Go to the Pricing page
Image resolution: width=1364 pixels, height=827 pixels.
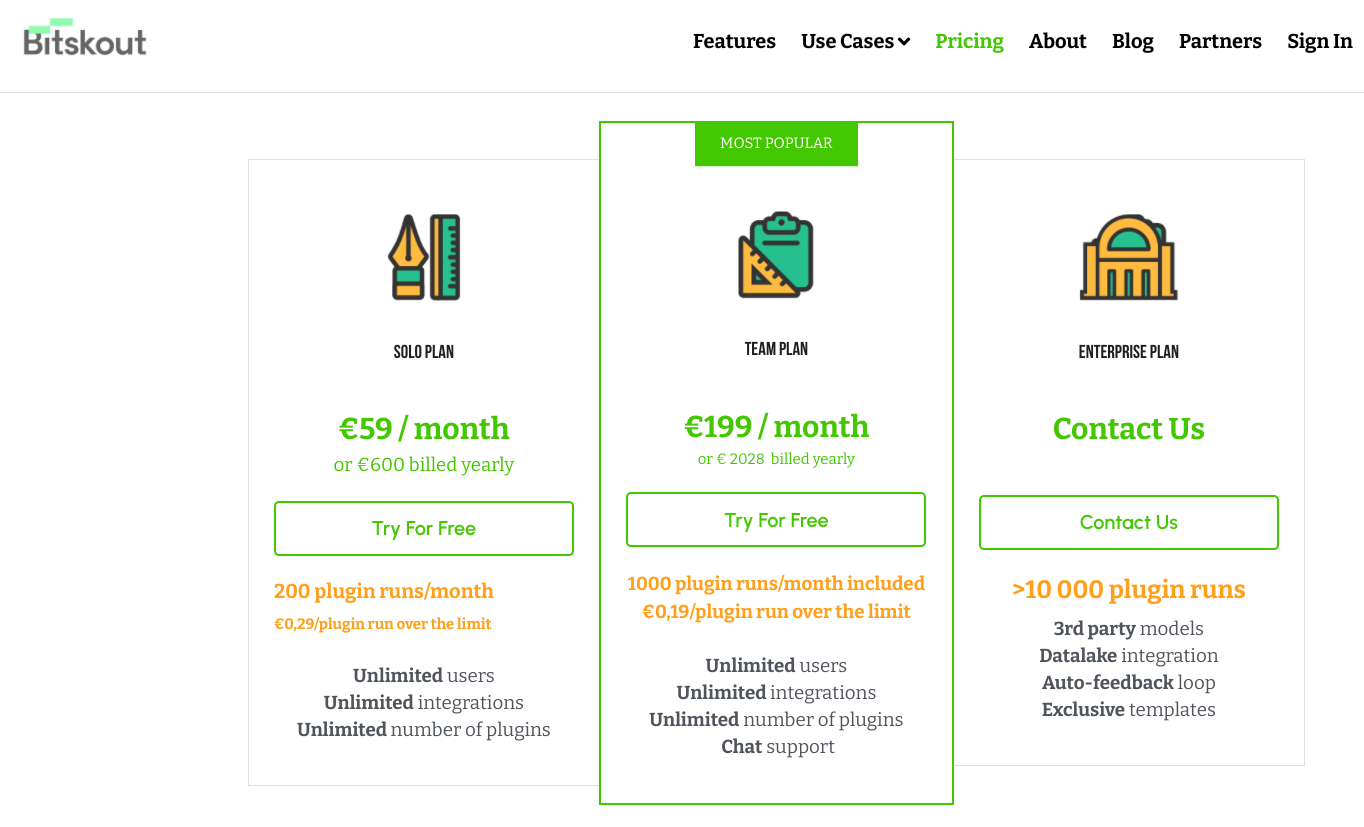click(969, 41)
